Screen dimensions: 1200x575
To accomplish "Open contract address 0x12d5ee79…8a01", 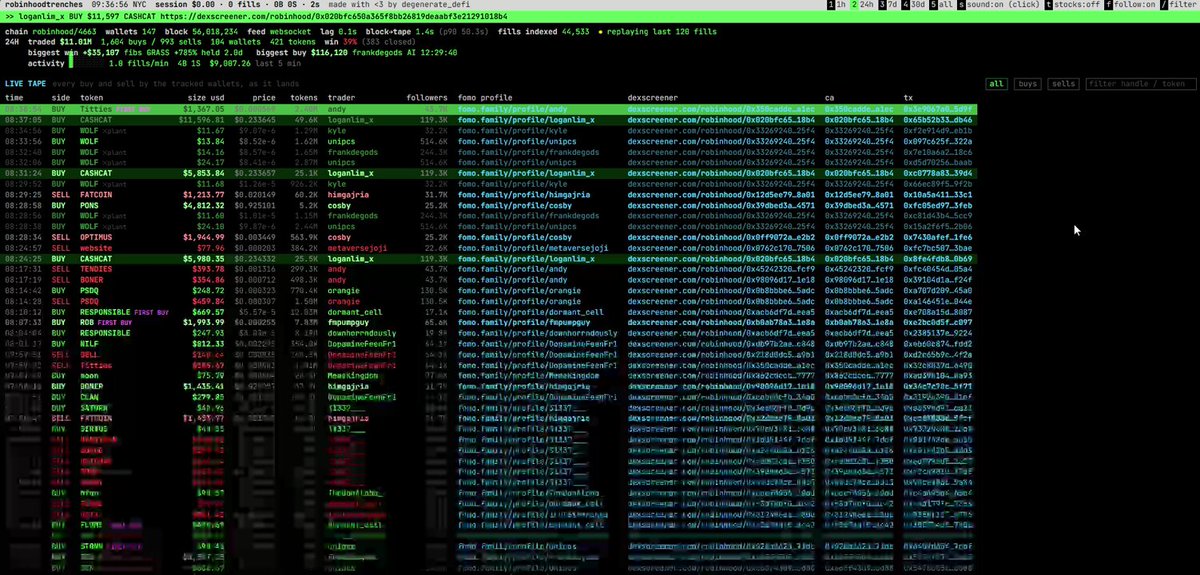I will coord(859,193).
